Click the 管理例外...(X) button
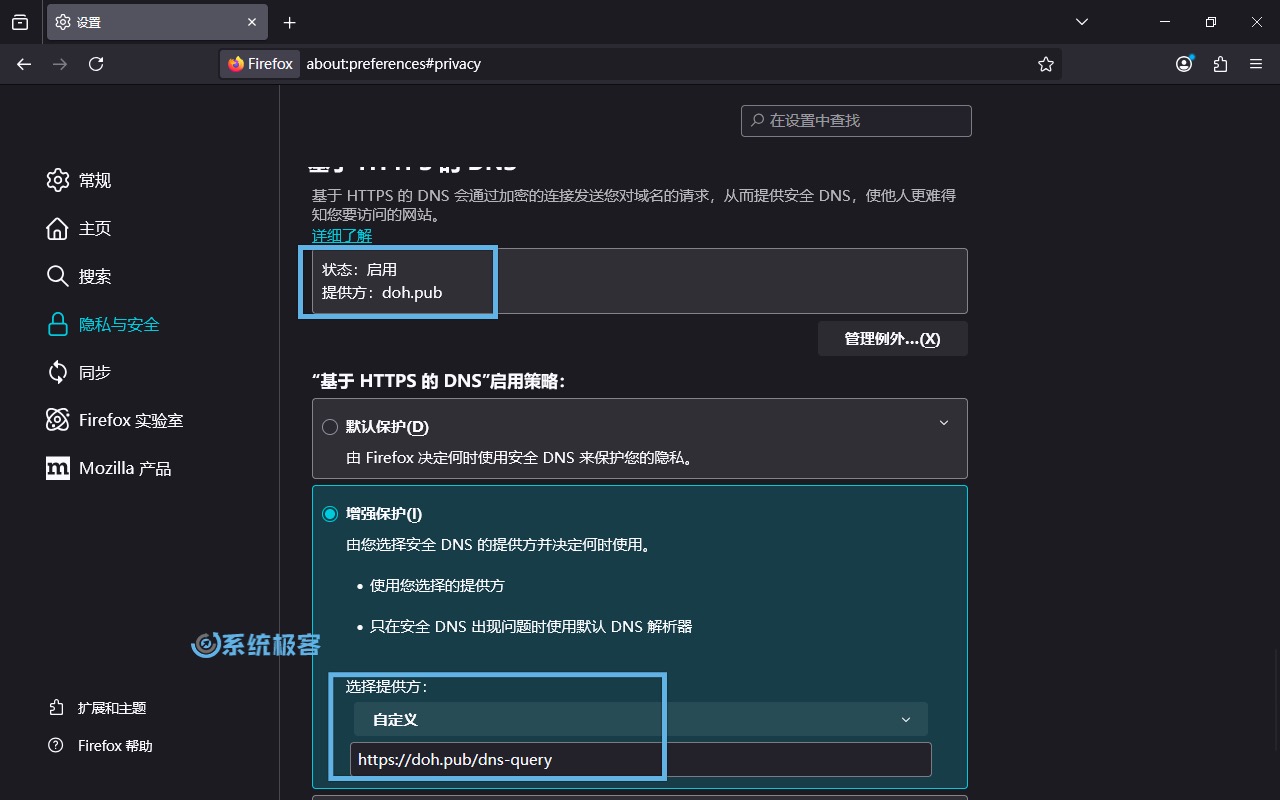The image size is (1280, 800). 892,339
